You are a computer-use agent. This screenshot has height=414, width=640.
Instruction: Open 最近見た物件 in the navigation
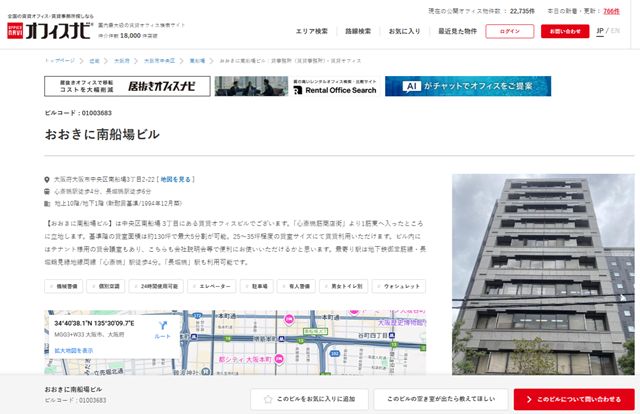(x=456, y=31)
